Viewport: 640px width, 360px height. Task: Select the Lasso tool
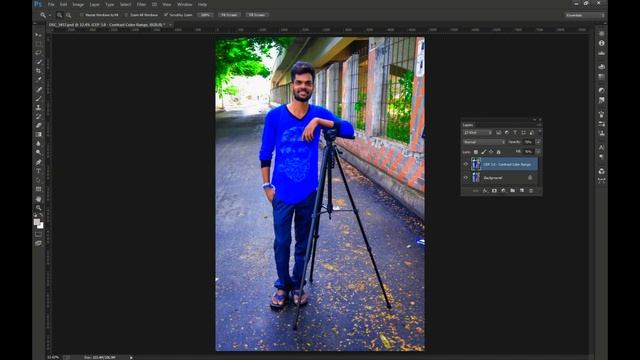tap(38, 53)
